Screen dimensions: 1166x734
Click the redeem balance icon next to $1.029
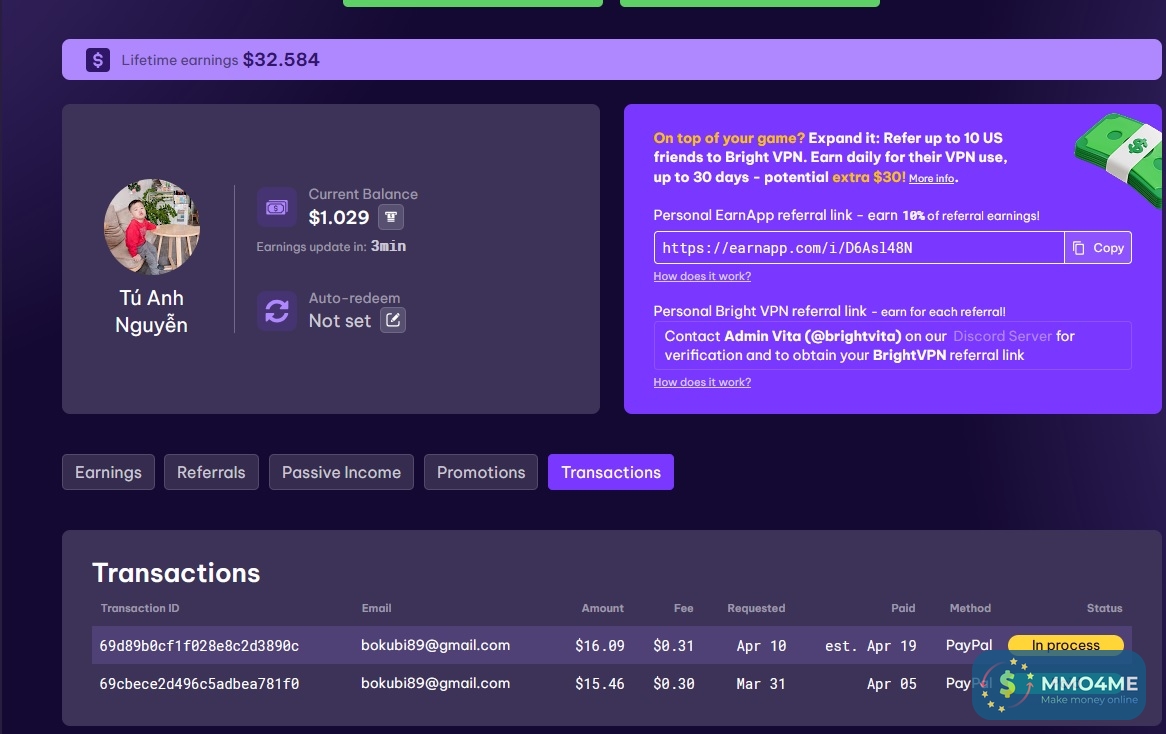coord(391,217)
